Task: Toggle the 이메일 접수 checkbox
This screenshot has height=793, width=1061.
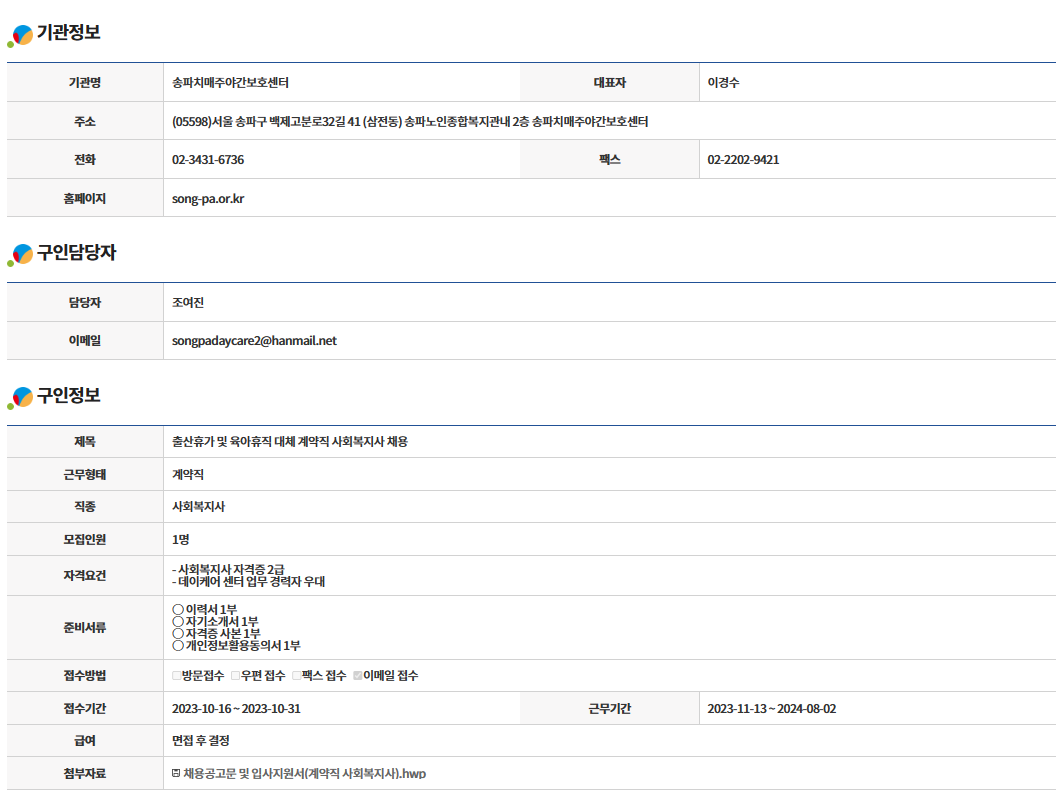Action: point(358,676)
